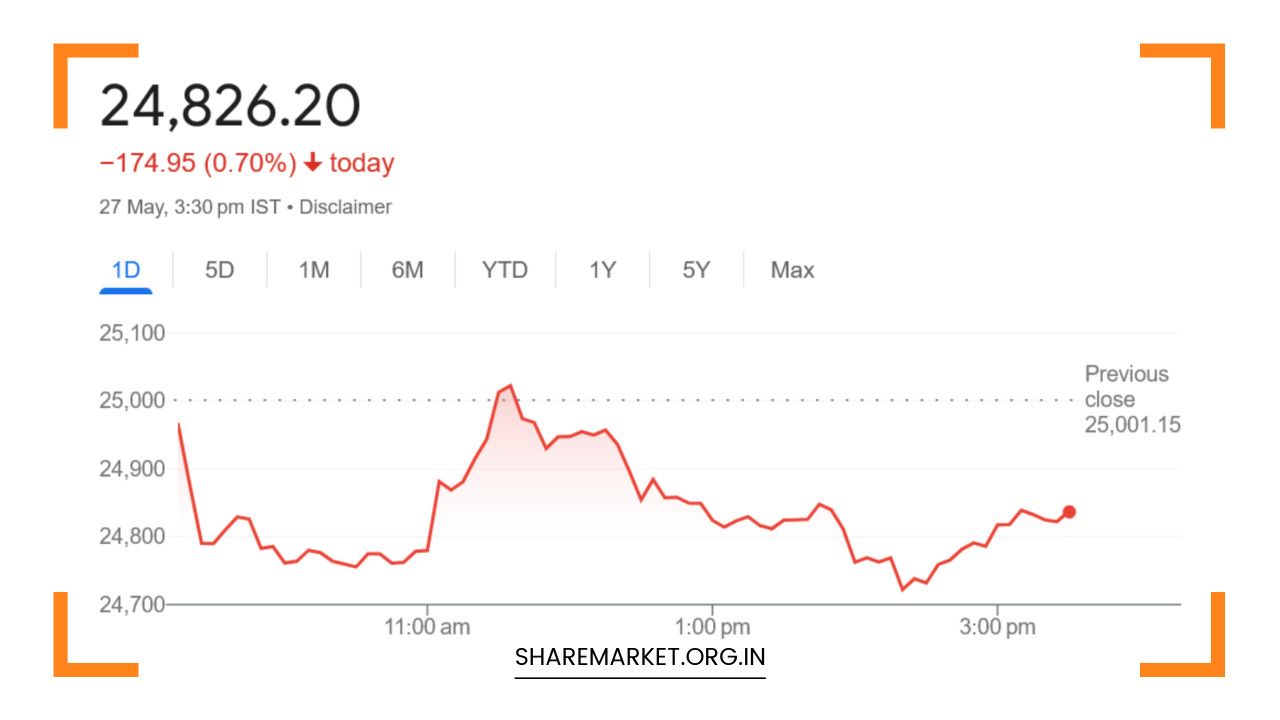Image resolution: width=1280 pixels, height=720 pixels.
Task: Click the 3:00 pm axis label
Action: click(x=997, y=628)
